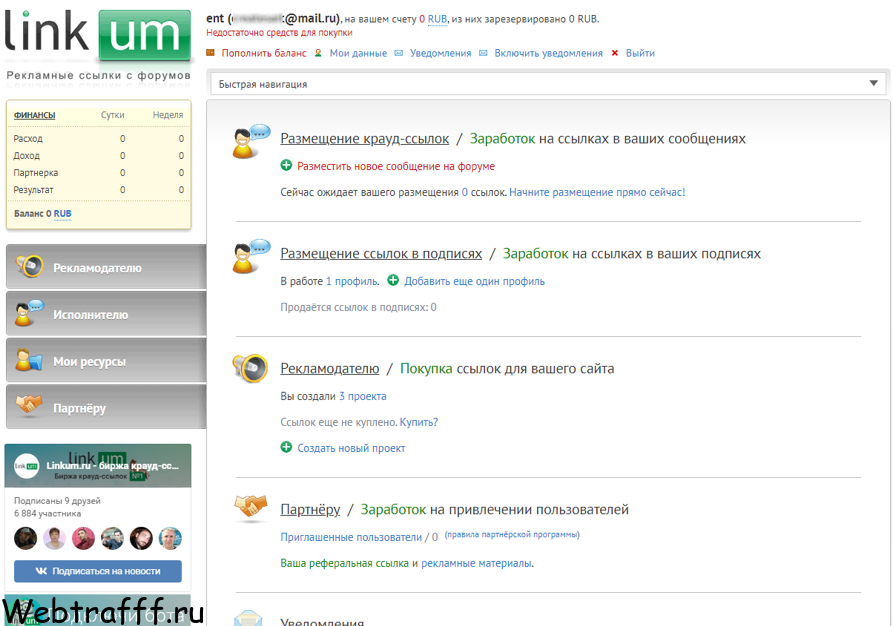Click 6 884 участника text
893x626 pixels.
(x=48, y=513)
